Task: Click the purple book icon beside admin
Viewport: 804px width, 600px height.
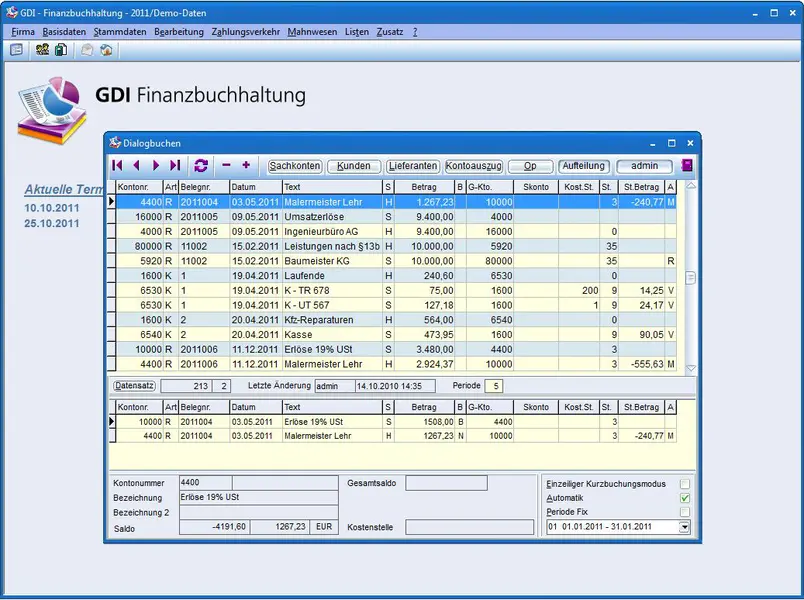Action: [687, 166]
